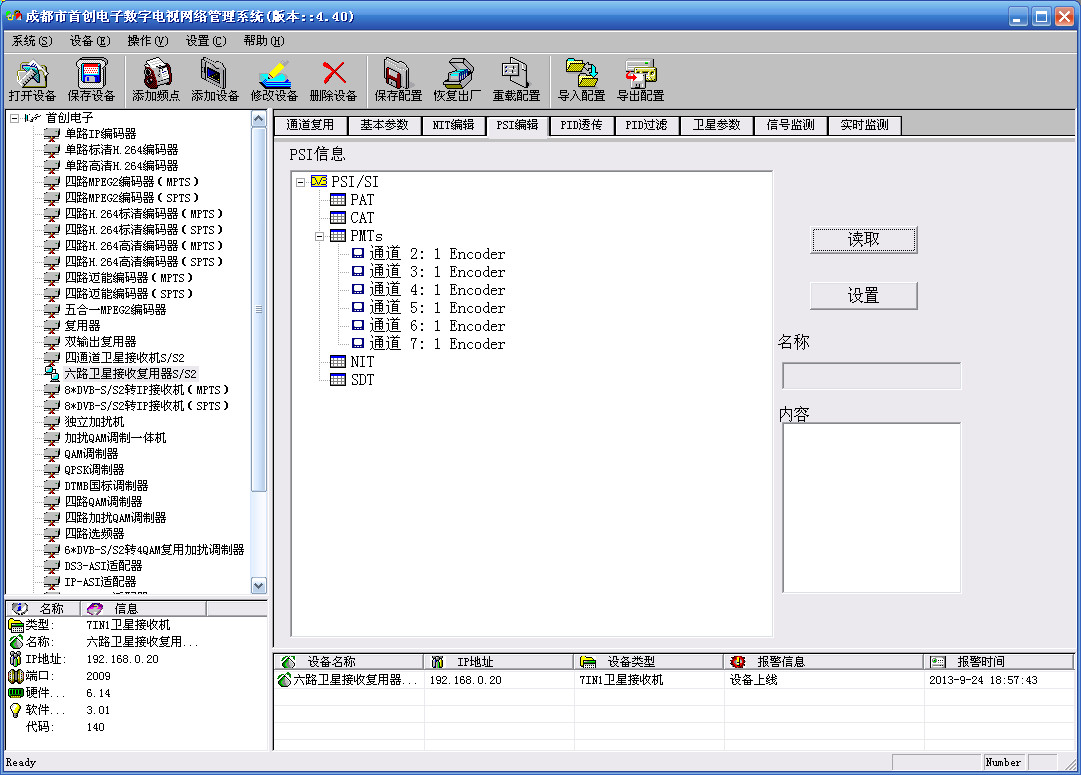Select 双输出复用器 in device tree

pyautogui.click(x=100, y=342)
